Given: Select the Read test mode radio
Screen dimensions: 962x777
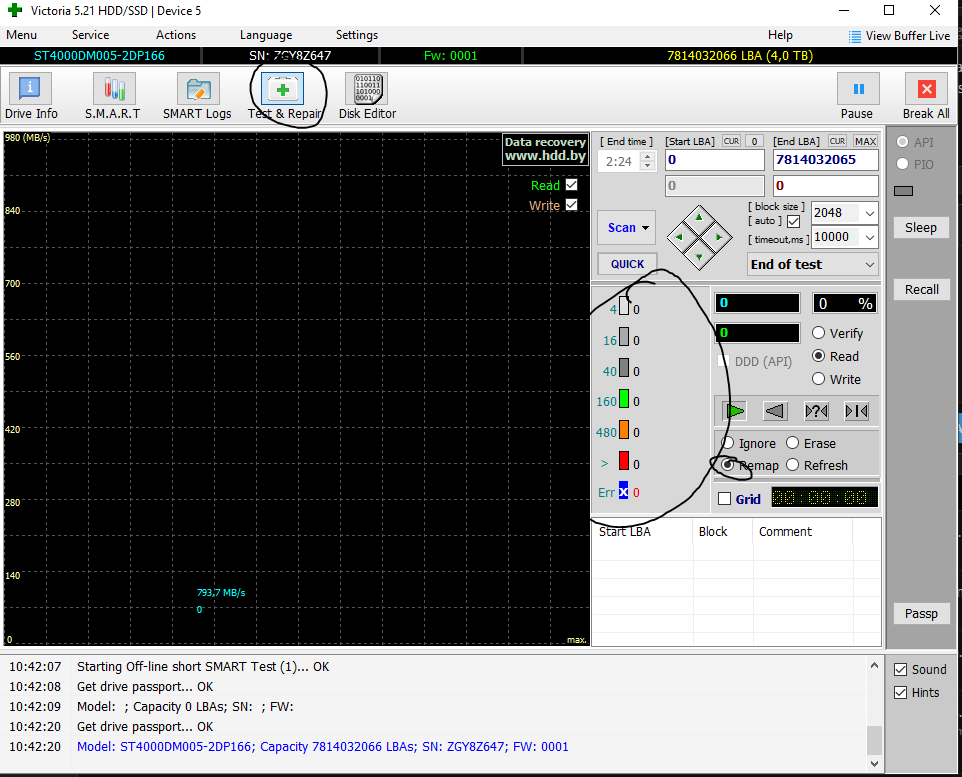Looking at the screenshot, I should [x=818, y=356].
